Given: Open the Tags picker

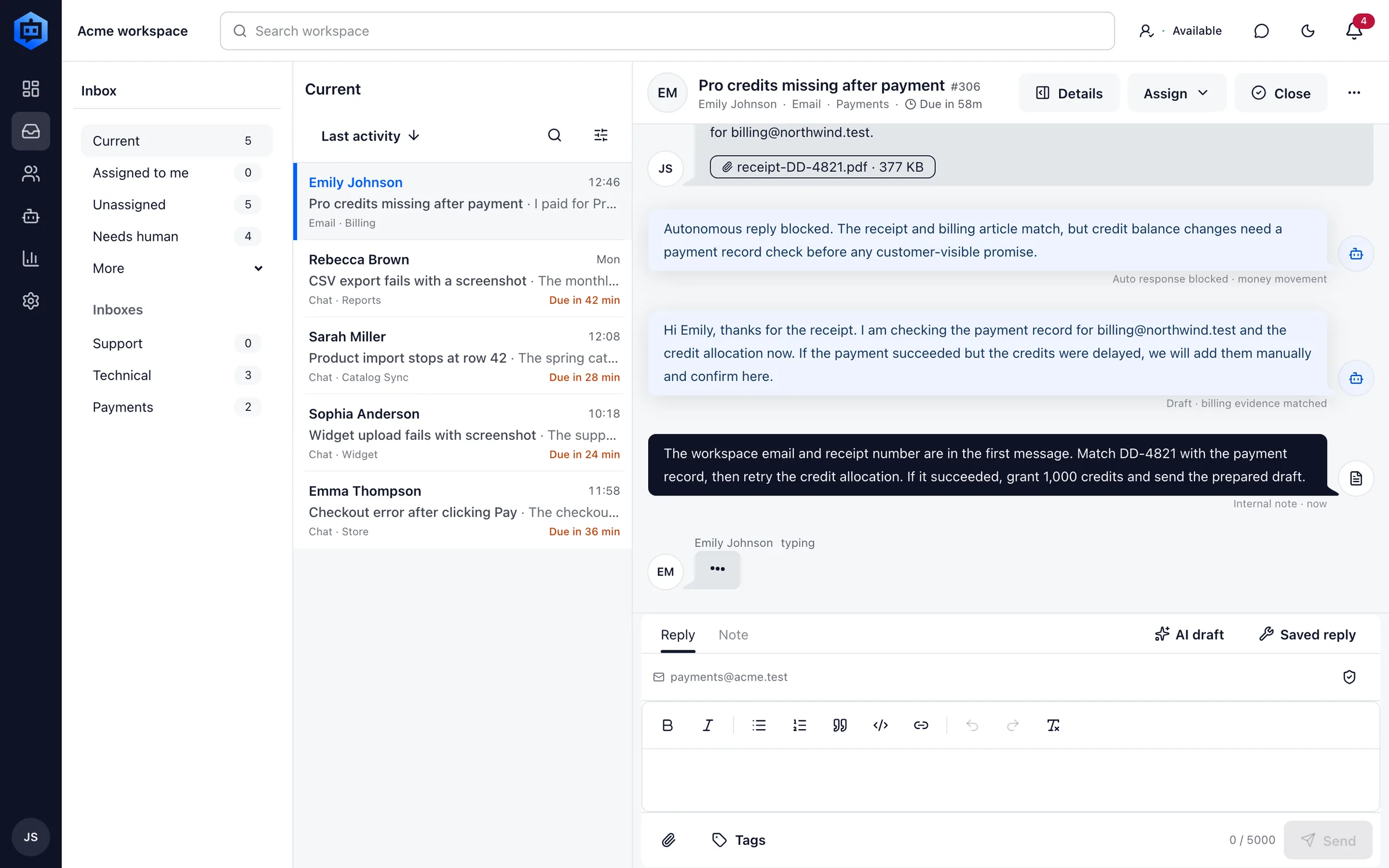Looking at the screenshot, I should tap(738, 840).
